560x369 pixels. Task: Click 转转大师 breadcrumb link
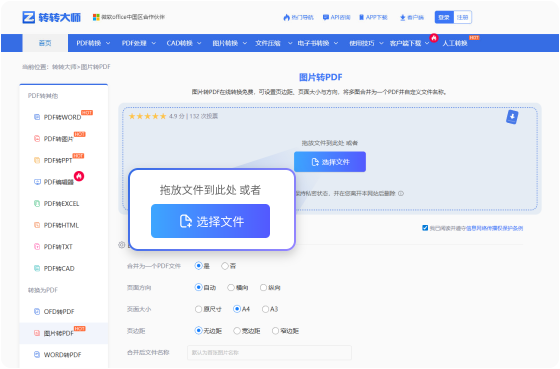(x=64, y=67)
